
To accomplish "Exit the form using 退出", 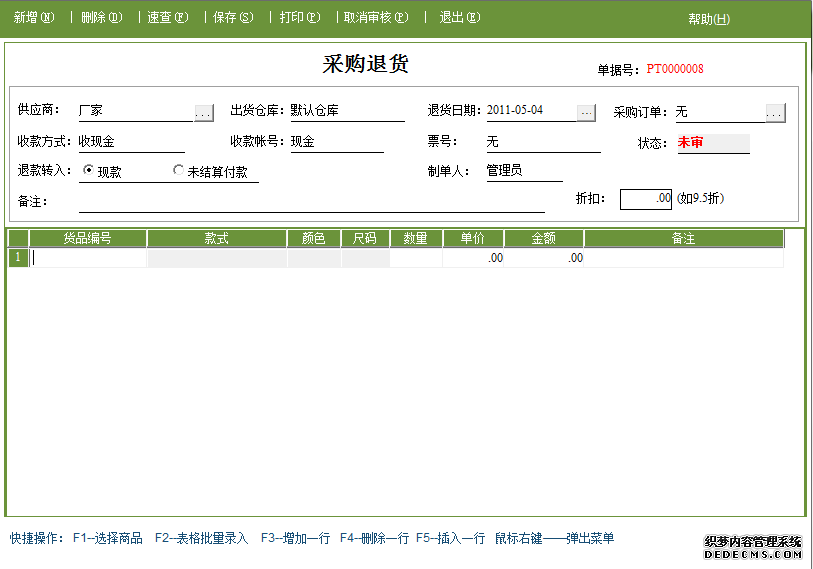I will click(x=459, y=17).
